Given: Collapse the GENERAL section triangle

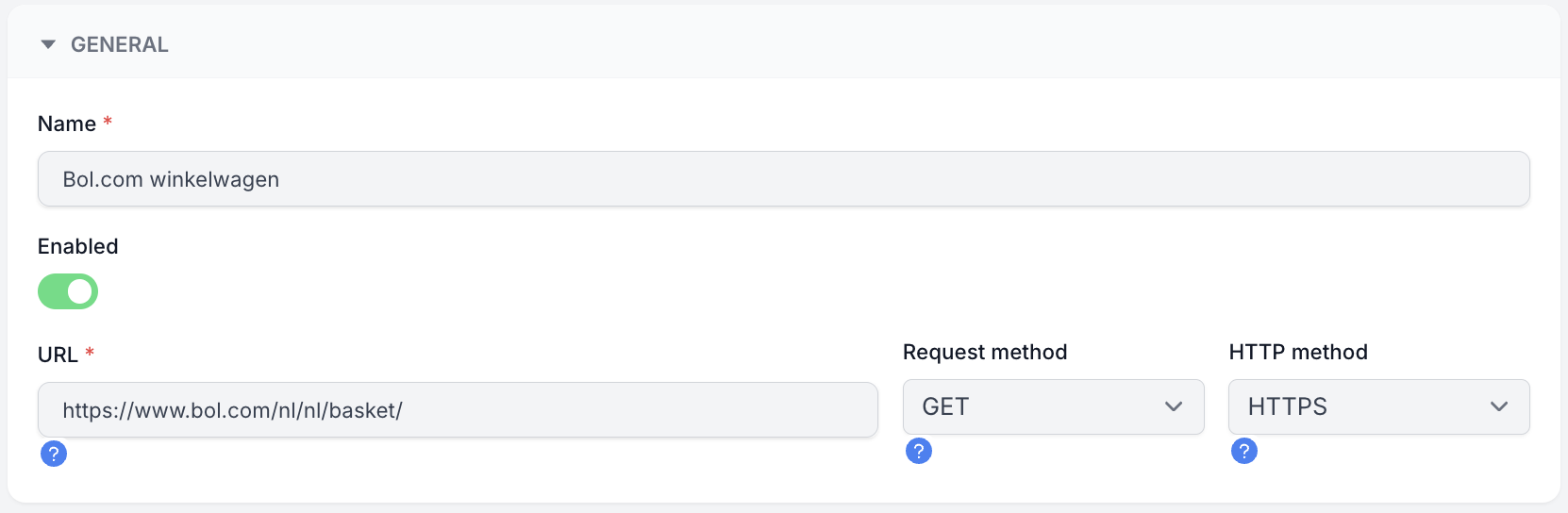Looking at the screenshot, I should pyautogui.click(x=48, y=45).
